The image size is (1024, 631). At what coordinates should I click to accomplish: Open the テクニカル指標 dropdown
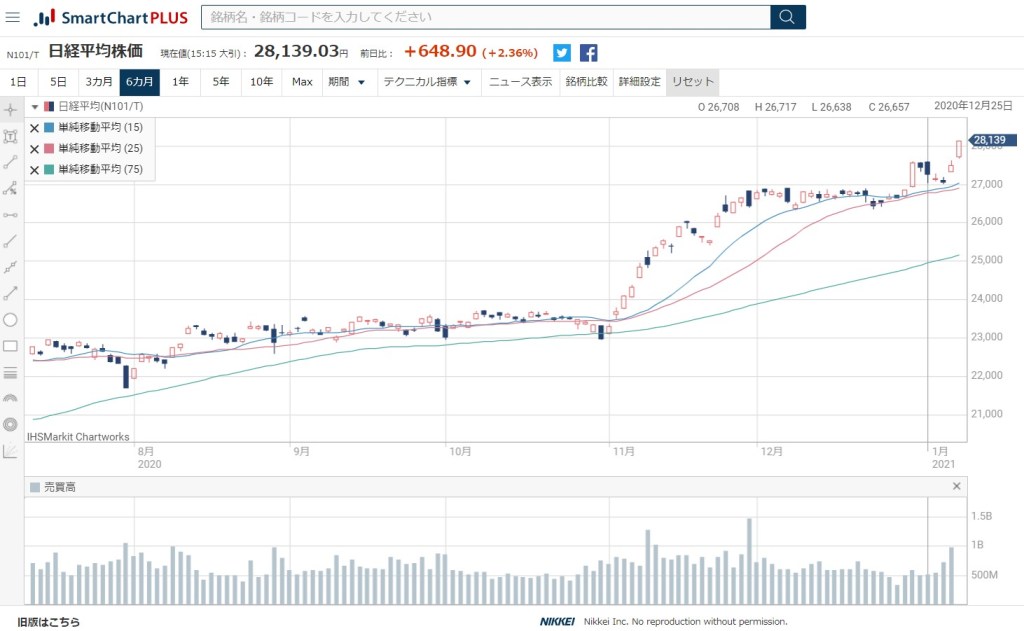[427, 82]
